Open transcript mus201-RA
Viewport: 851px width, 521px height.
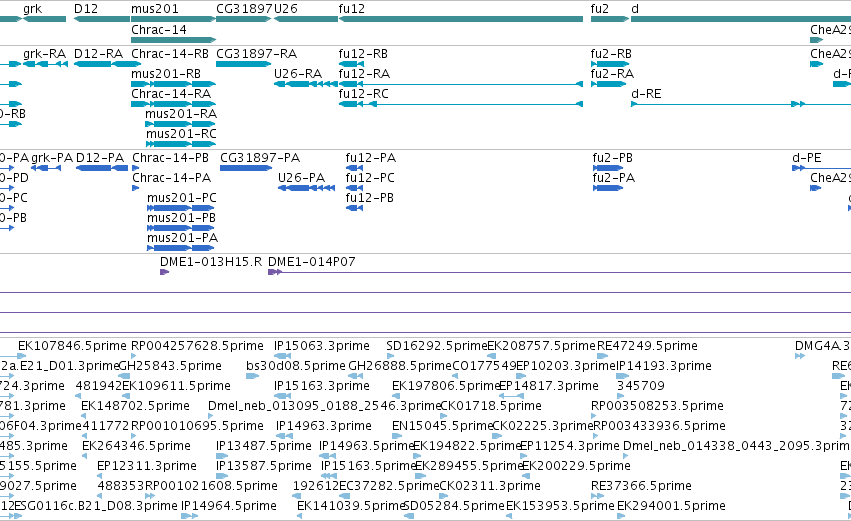(181, 114)
